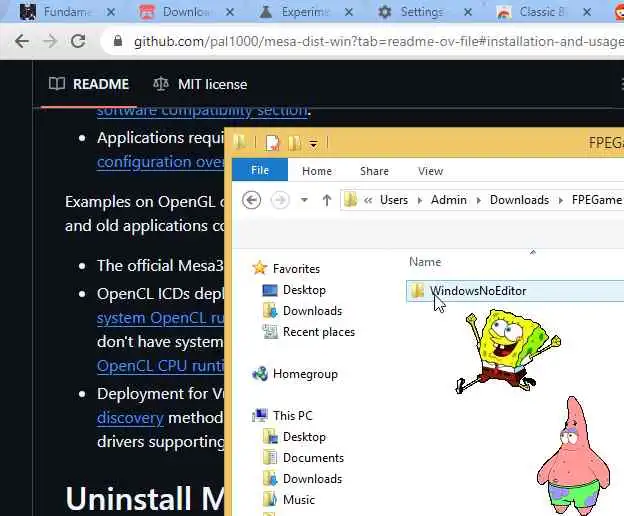Image resolution: width=624 pixels, height=516 pixels.
Task: Click Users in the breadcrumb path
Action: pyautogui.click(x=394, y=200)
